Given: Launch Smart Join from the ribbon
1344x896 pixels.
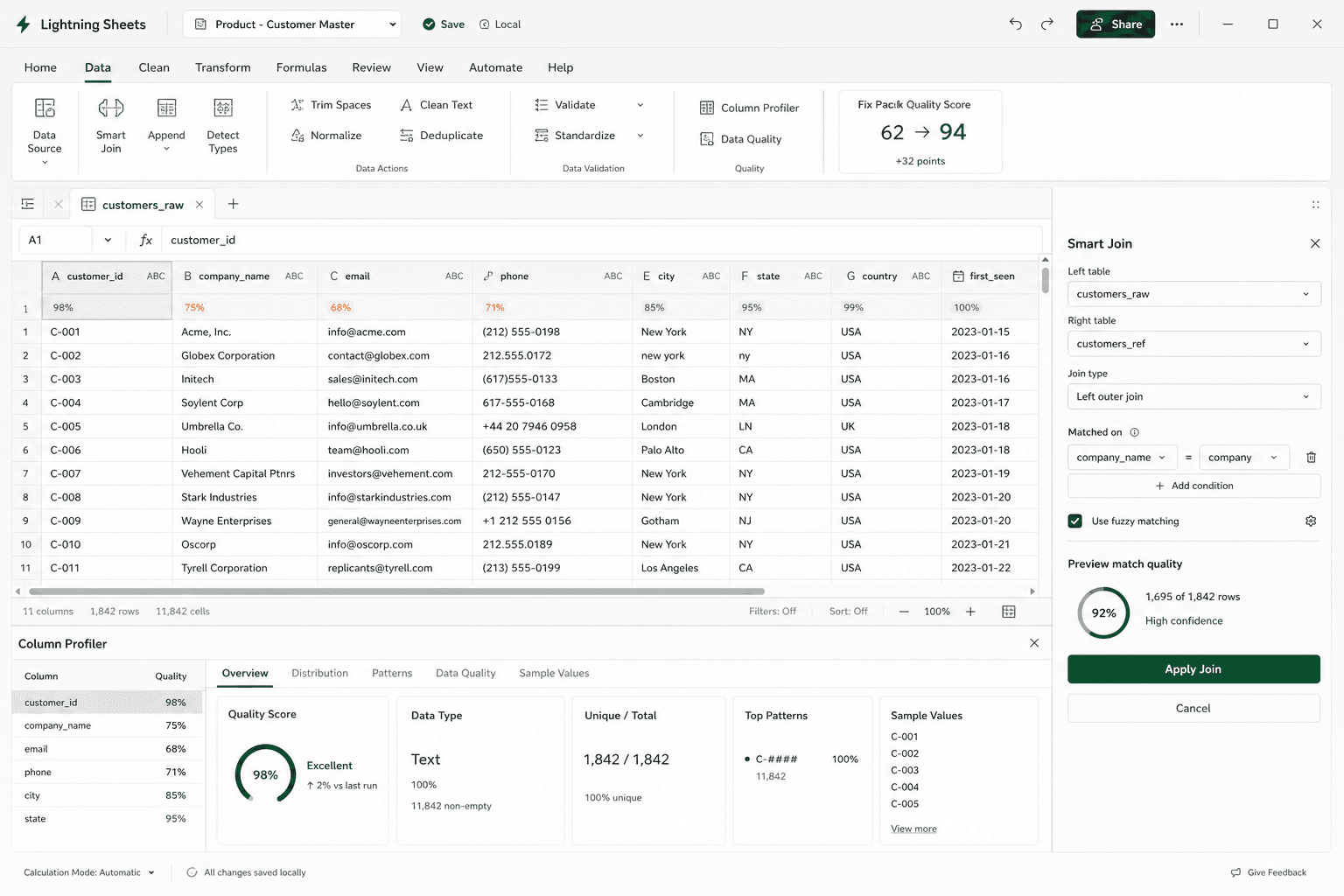Looking at the screenshot, I should [x=111, y=125].
